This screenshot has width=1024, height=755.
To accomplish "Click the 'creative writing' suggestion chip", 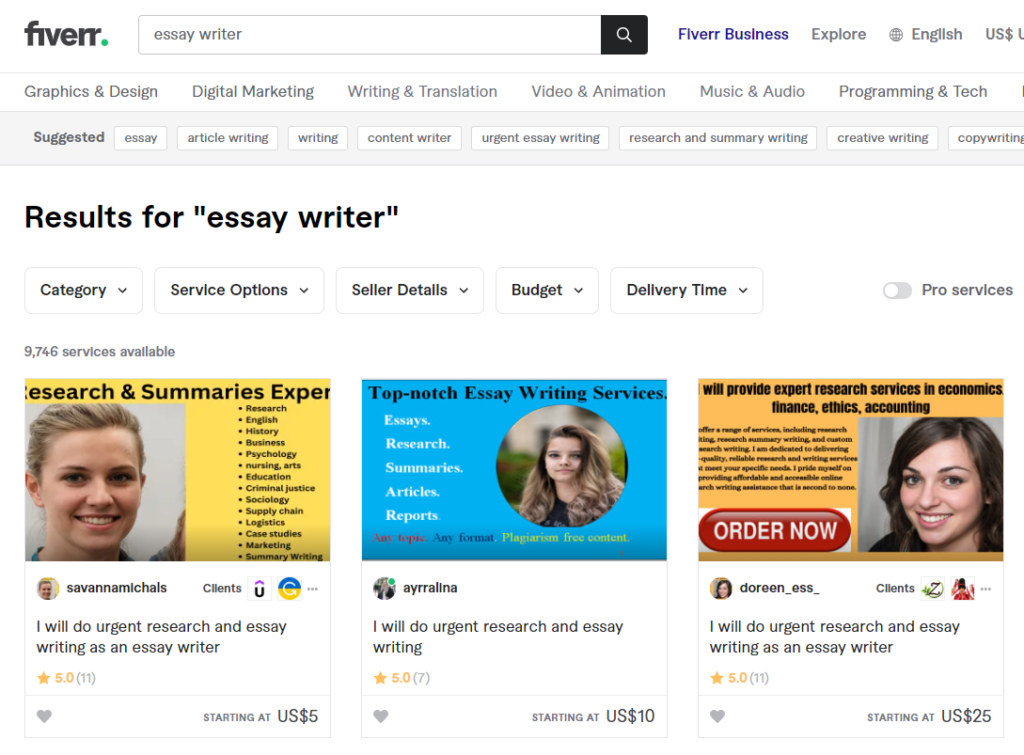I will coord(882,137).
